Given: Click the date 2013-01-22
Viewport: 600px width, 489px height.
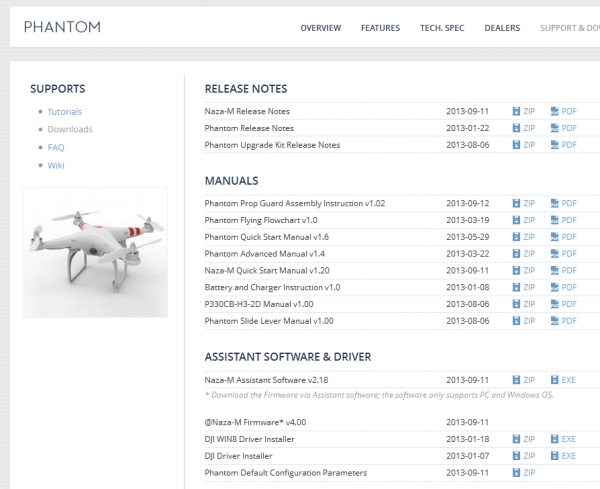Looking at the screenshot, I should (x=468, y=128).
